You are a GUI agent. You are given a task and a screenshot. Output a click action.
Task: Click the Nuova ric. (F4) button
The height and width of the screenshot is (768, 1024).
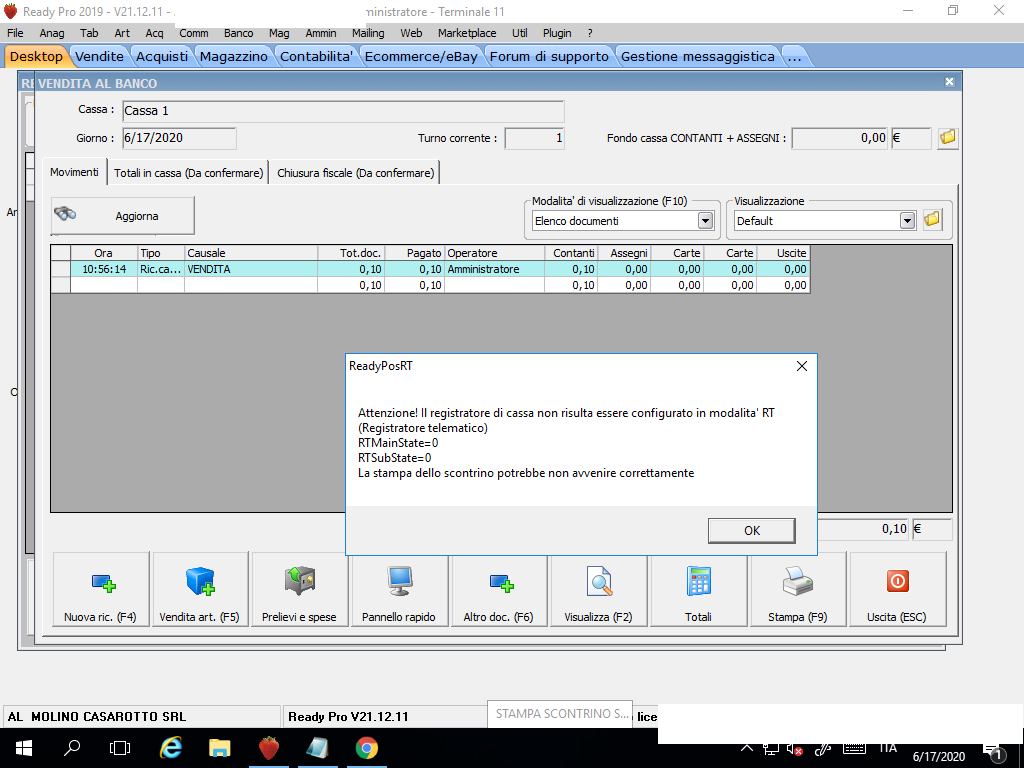[101, 590]
